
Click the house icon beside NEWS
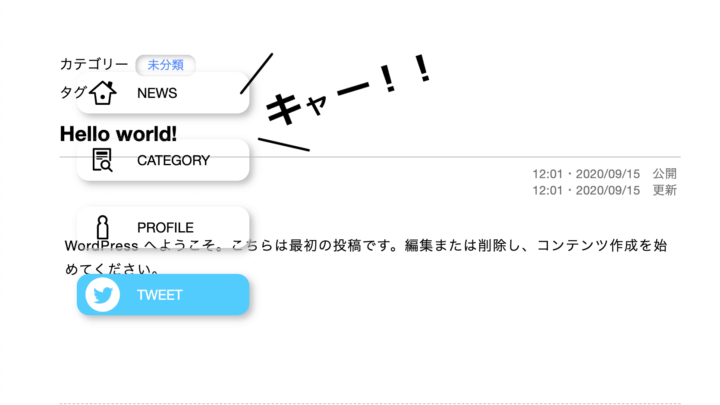(102, 93)
